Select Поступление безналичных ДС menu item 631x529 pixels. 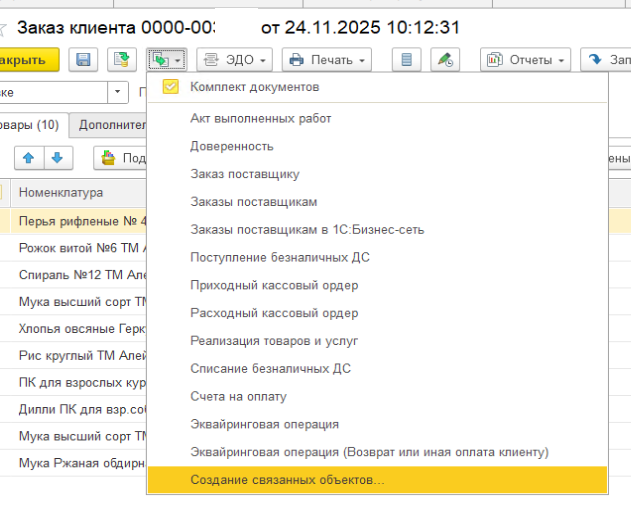[377, 257]
